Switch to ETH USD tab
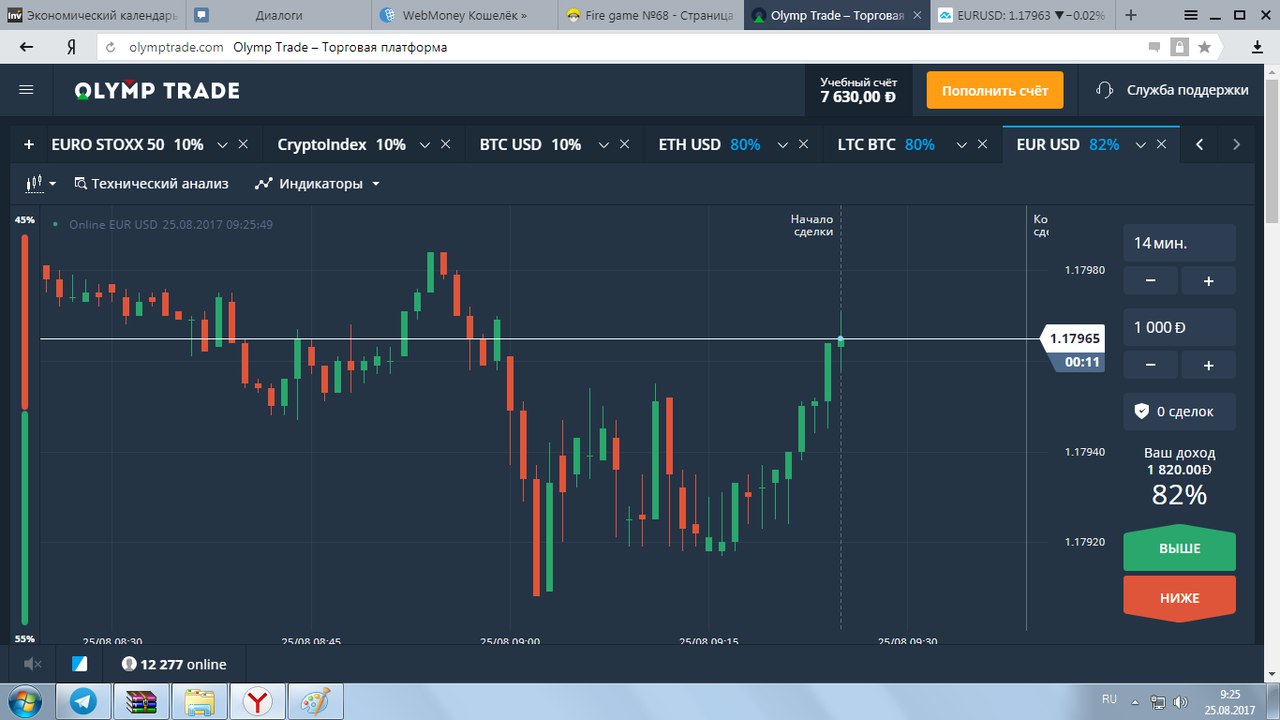Image resolution: width=1280 pixels, height=720 pixels. (709, 144)
